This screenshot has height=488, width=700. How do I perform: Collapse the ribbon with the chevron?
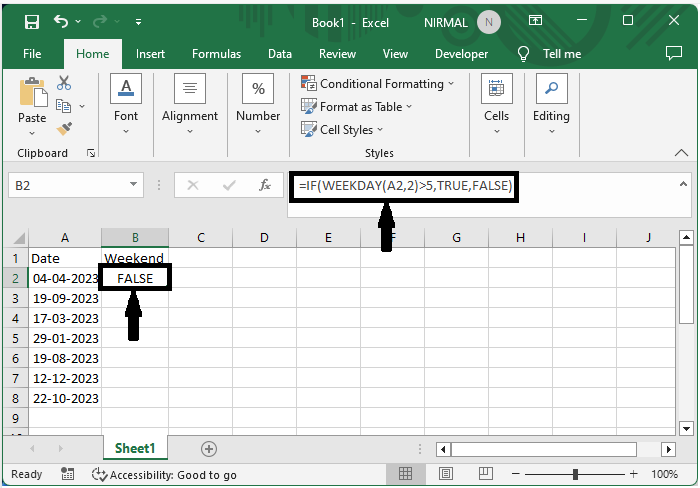coord(681,153)
